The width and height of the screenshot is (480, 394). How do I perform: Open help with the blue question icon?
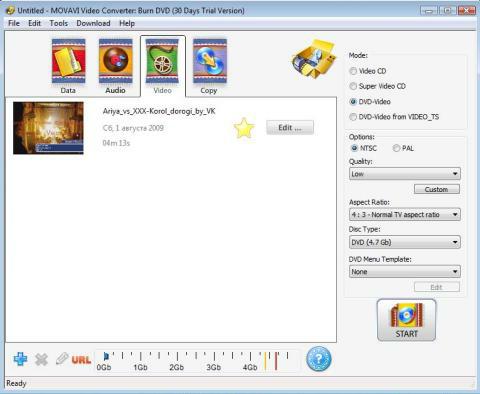(319, 359)
